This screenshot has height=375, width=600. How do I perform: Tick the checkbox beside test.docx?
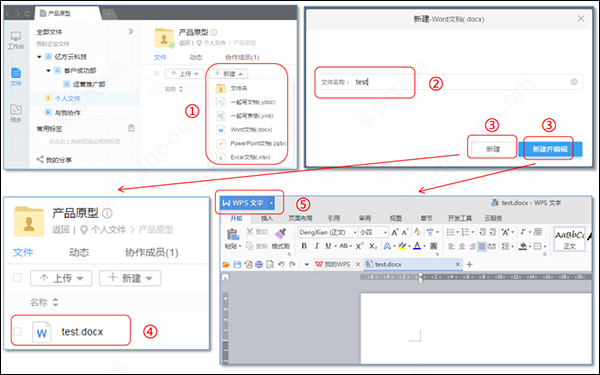click(18, 331)
